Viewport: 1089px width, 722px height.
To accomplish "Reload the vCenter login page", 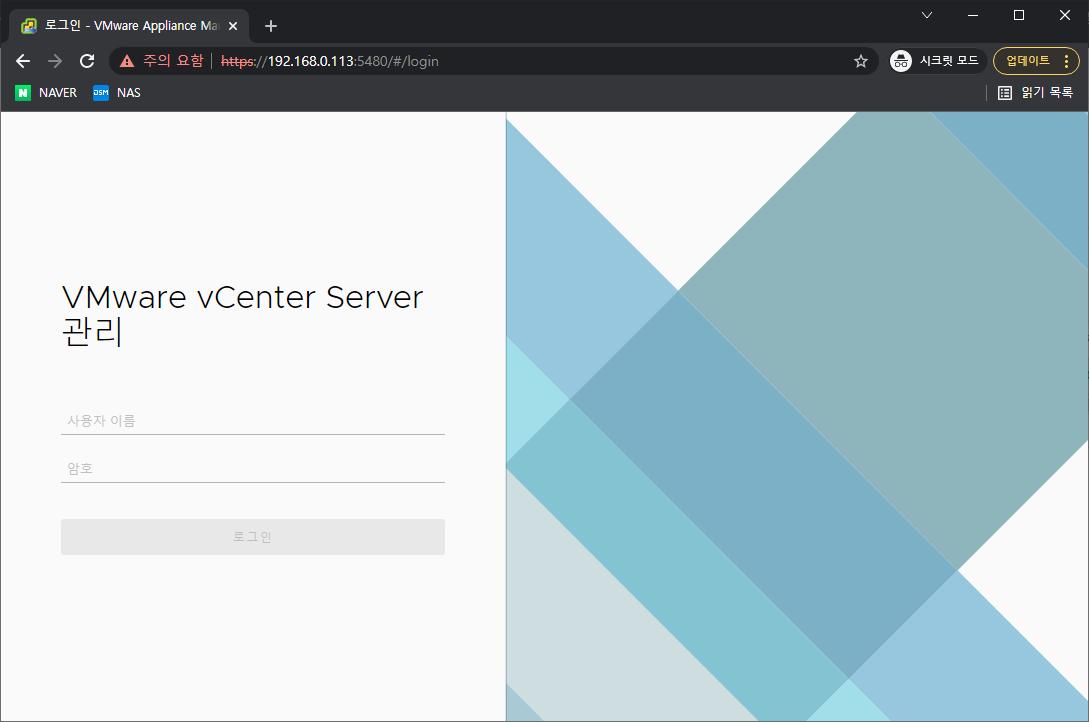I will pos(87,61).
